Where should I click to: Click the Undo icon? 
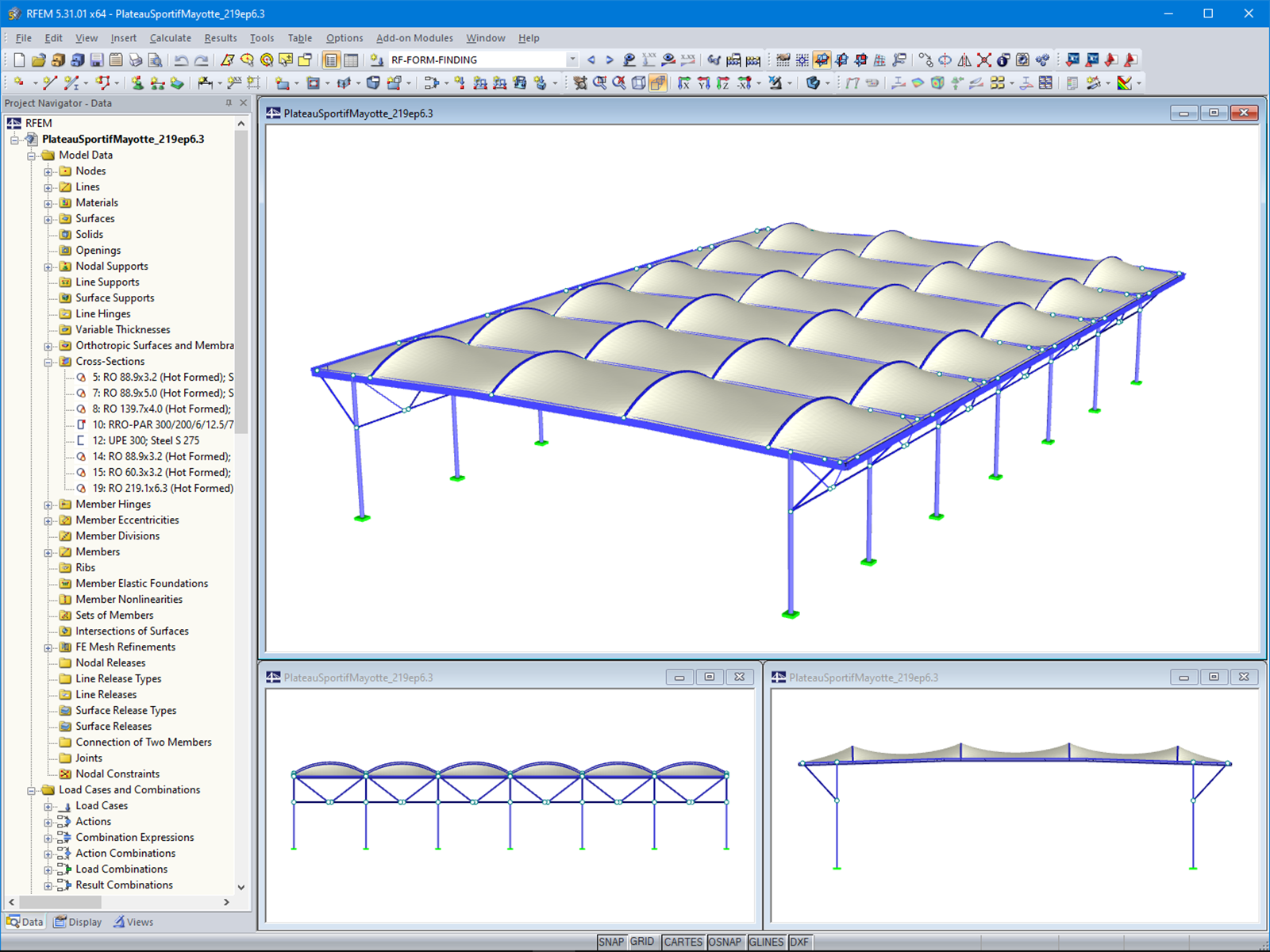pos(181,59)
